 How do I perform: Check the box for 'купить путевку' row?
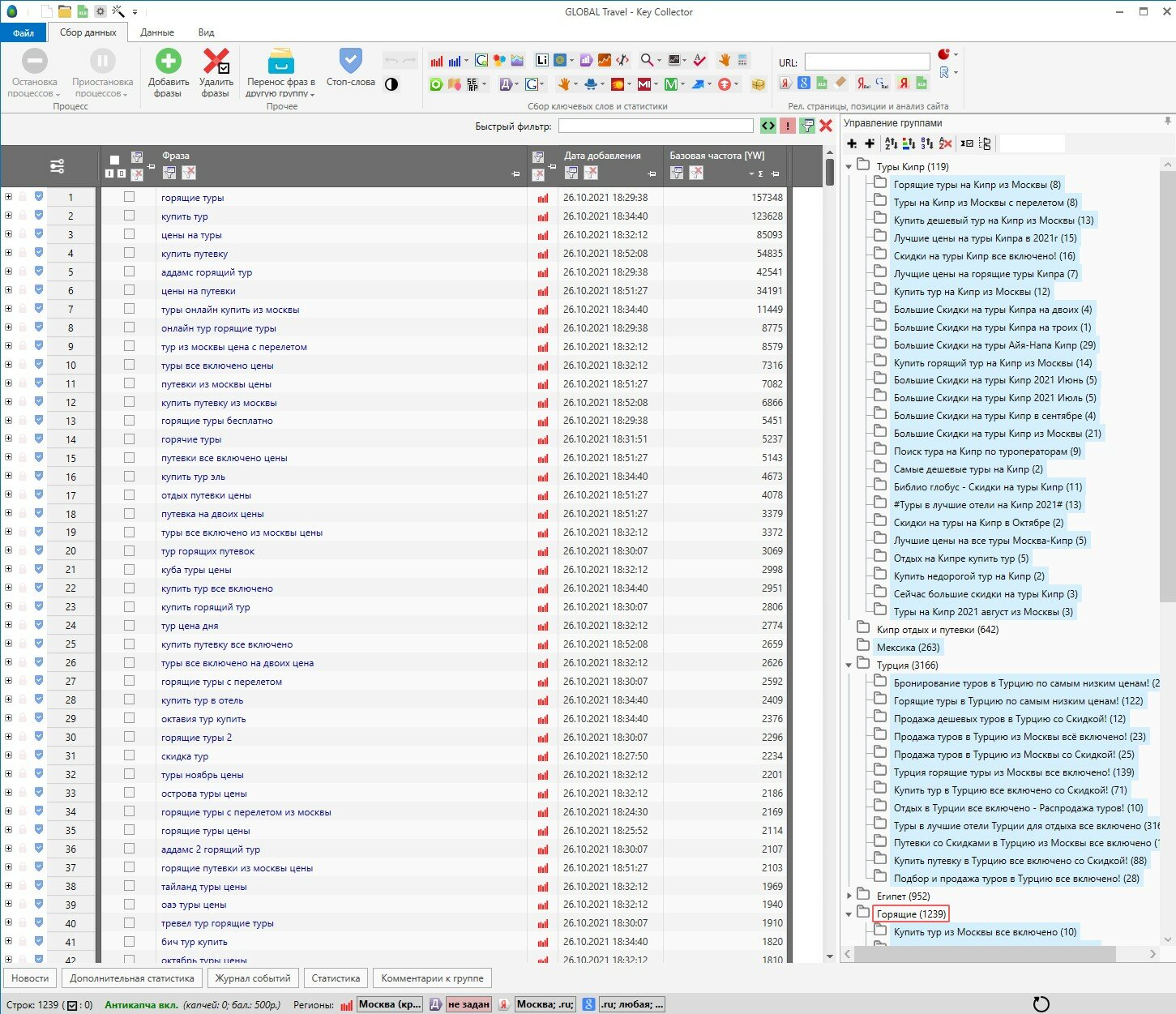coord(129,253)
